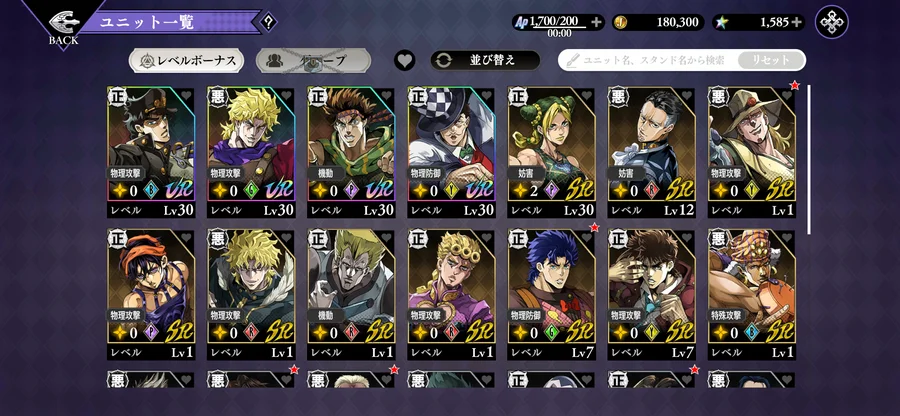This screenshot has height=416, width=900.
Task: Open the 並び替え sort options
Action: [486, 60]
